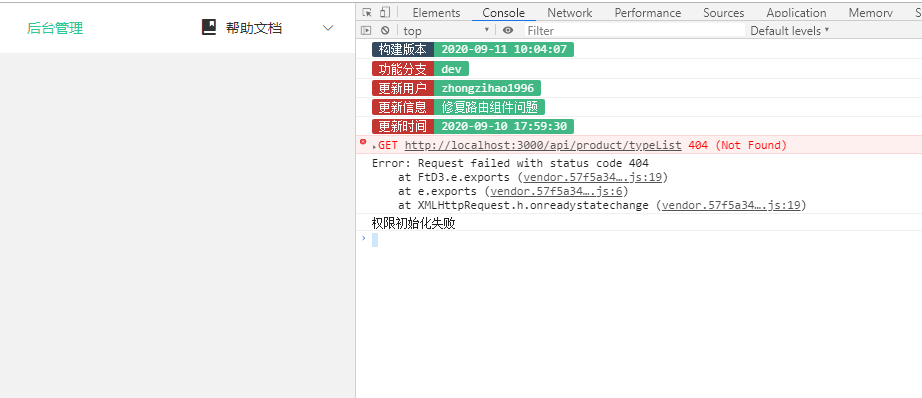Click the 后台管理 title link
The image size is (922, 398).
pyautogui.click(x=55, y=28)
